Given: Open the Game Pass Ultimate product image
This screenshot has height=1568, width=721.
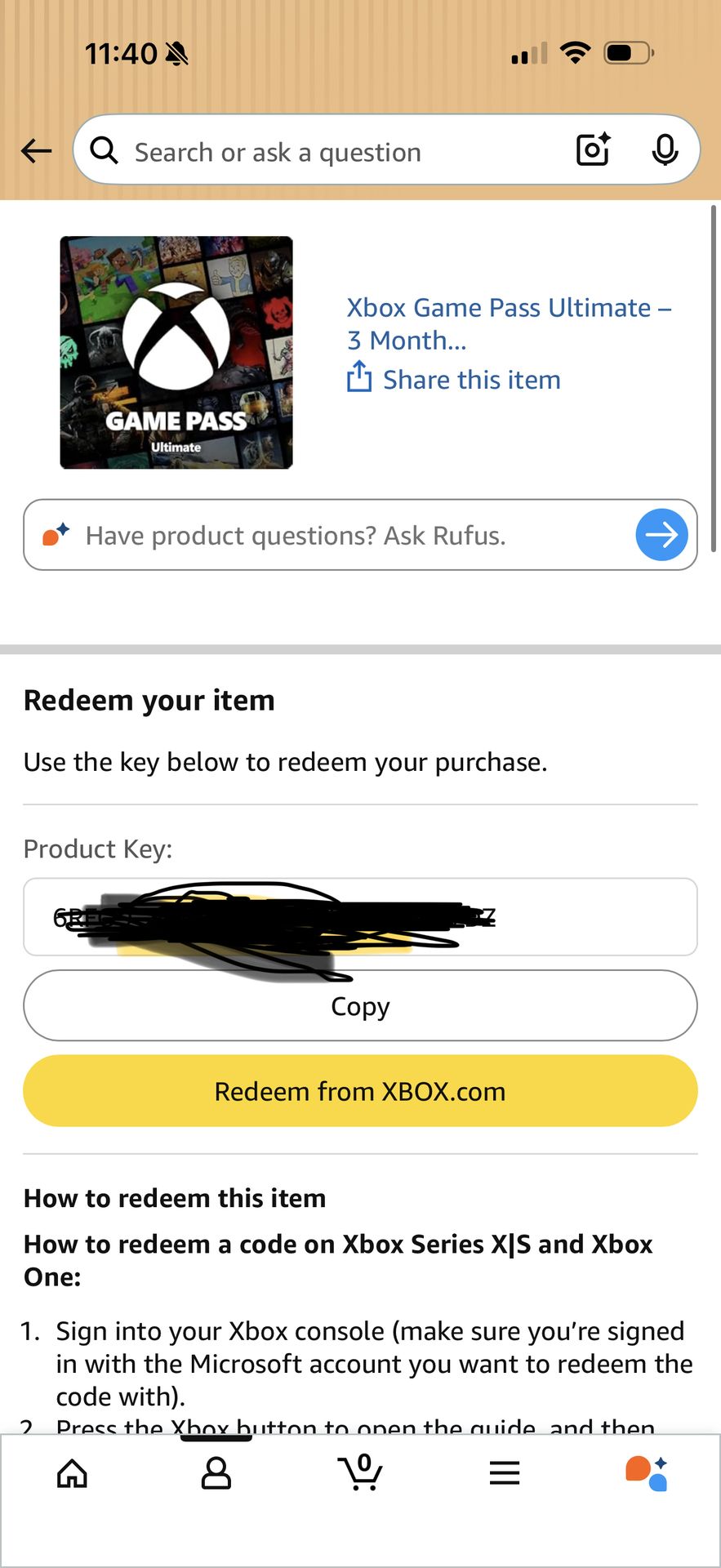Looking at the screenshot, I should coord(176,352).
